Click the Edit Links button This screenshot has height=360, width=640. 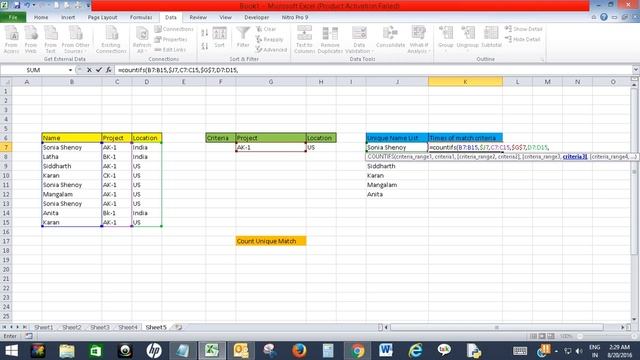pos(170,49)
